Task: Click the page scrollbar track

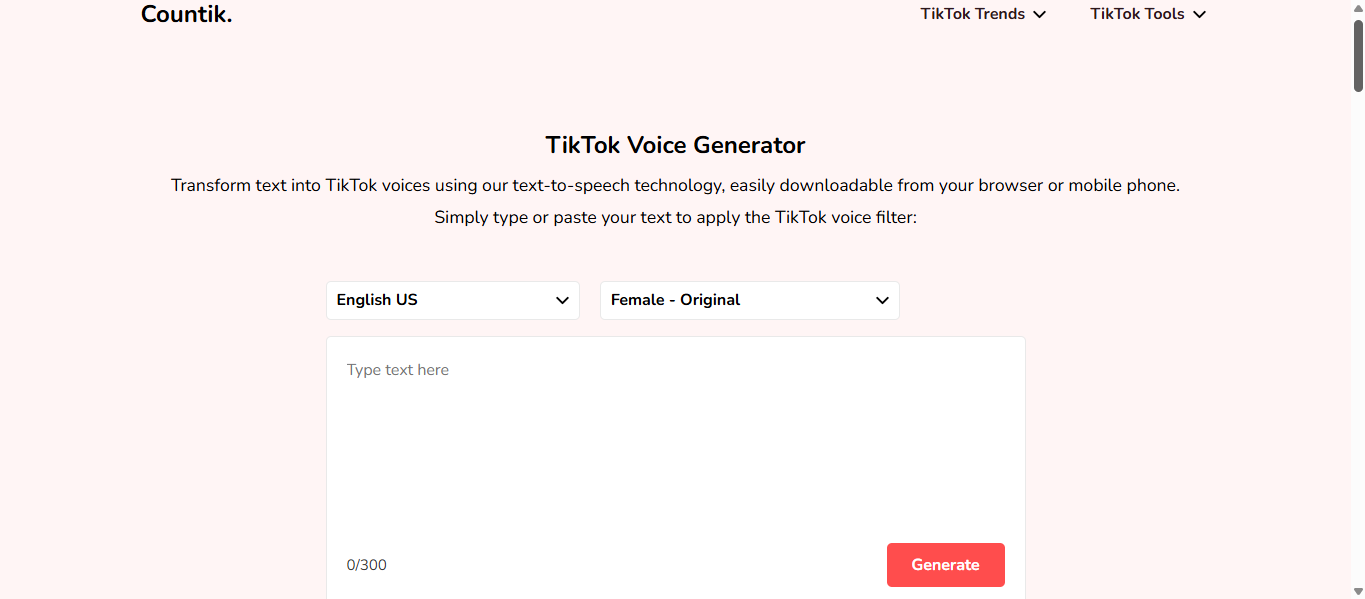Action: tap(1357, 300)
